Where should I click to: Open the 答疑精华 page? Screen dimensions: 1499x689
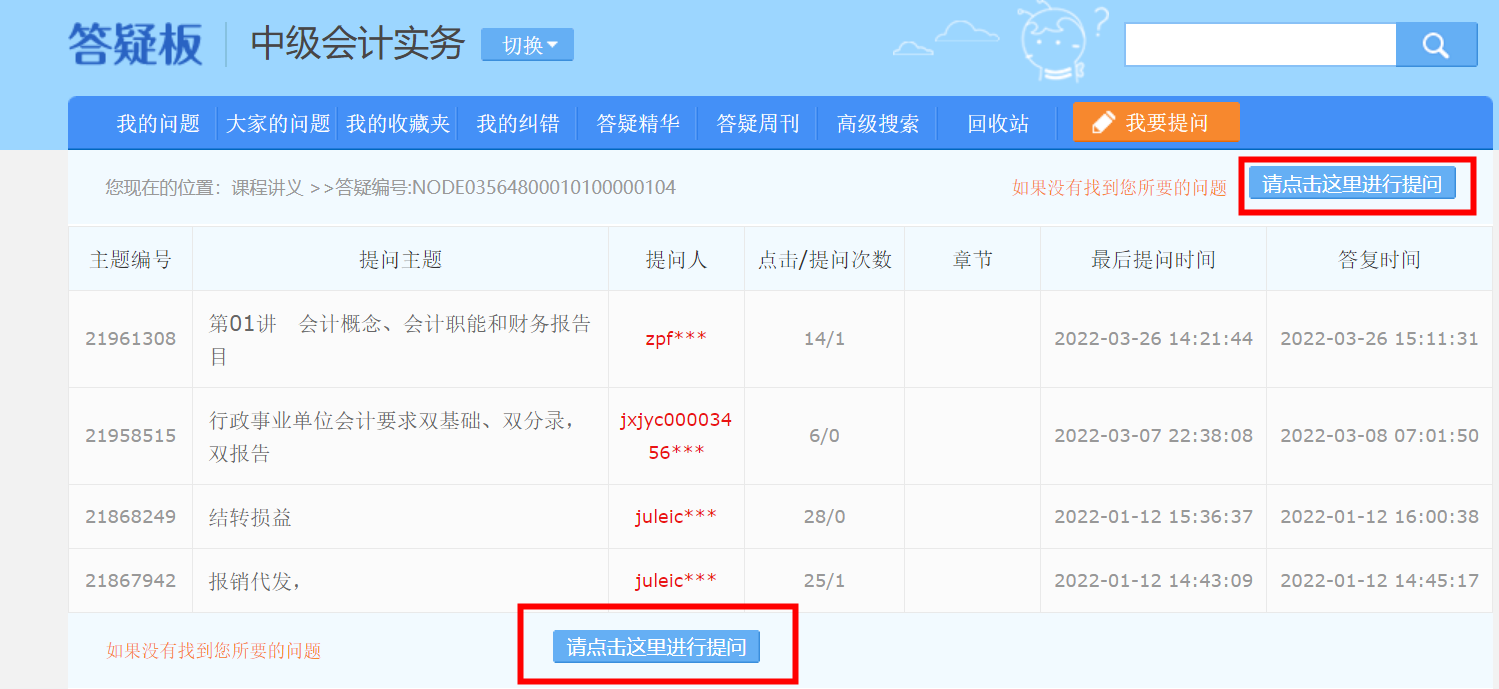[x=637, y=121]
